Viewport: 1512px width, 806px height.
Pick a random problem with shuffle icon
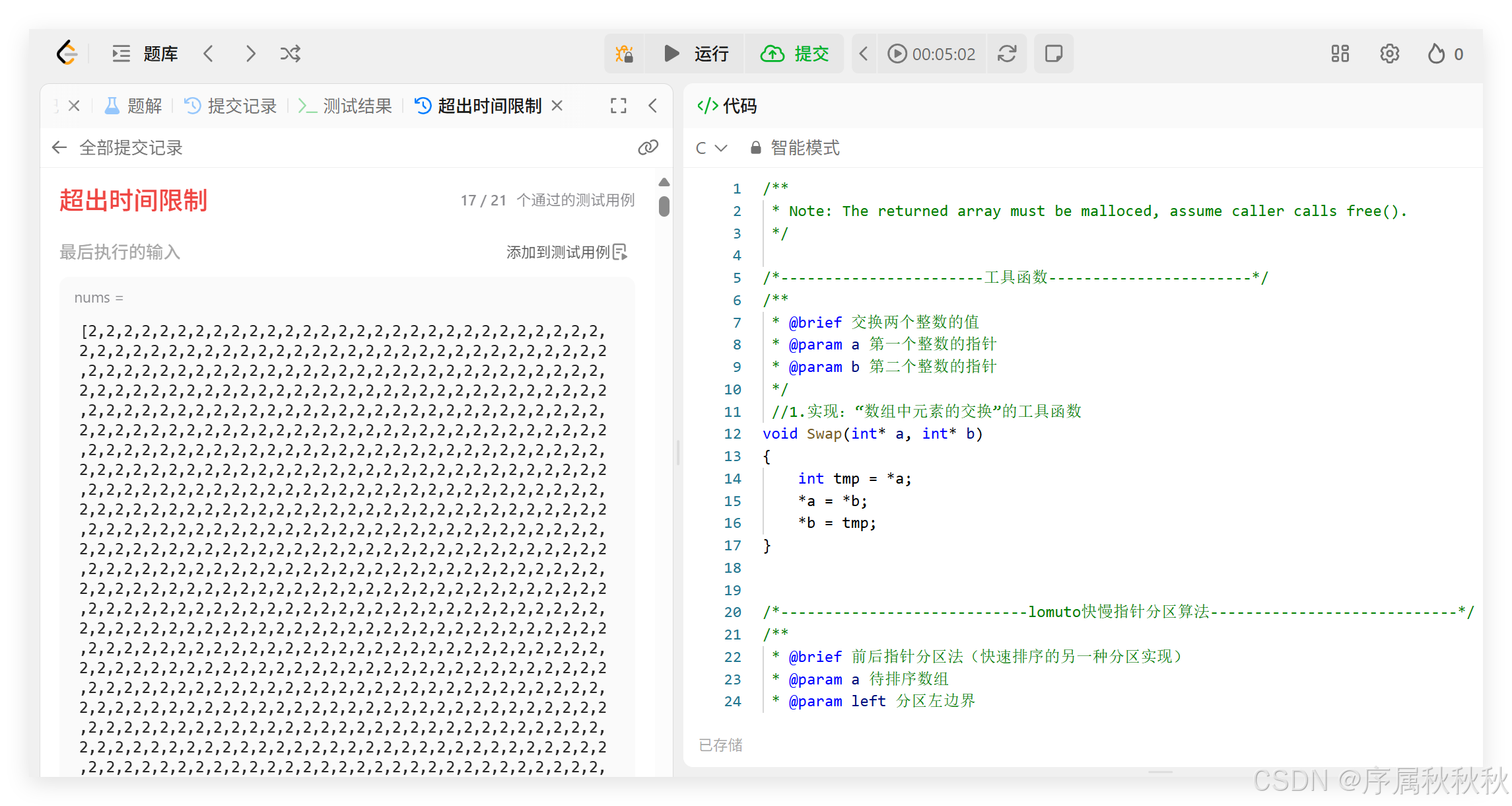(290, 54)
